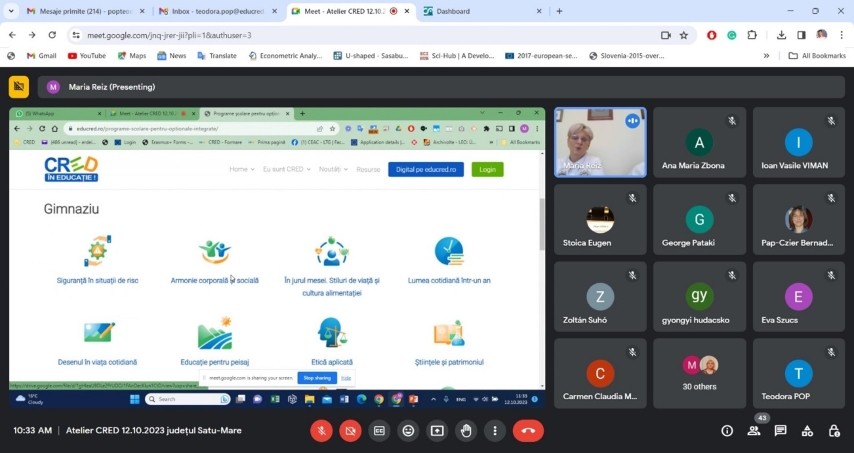The height and width of the screenshot is (453, 854).
Task: Unmute the microphone in Meet controls
Action: [321, 430]
